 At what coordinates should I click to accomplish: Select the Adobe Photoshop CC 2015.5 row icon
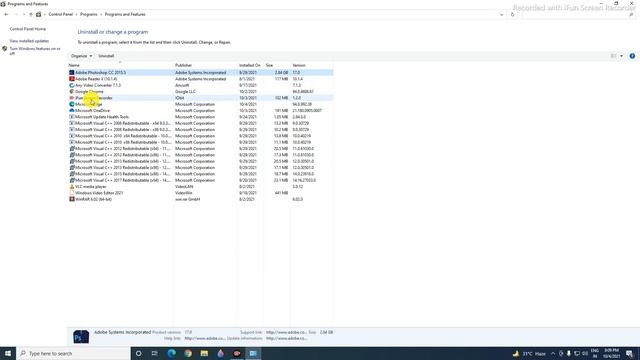point(72,73)
